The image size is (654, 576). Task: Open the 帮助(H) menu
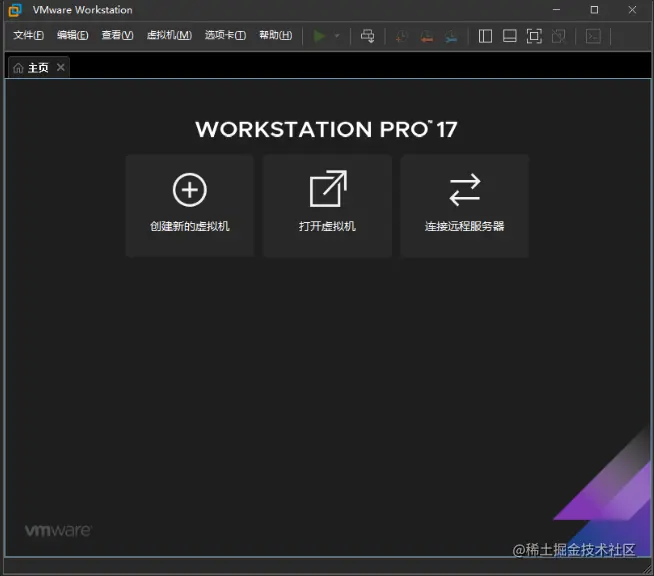[x=276, y=35]
